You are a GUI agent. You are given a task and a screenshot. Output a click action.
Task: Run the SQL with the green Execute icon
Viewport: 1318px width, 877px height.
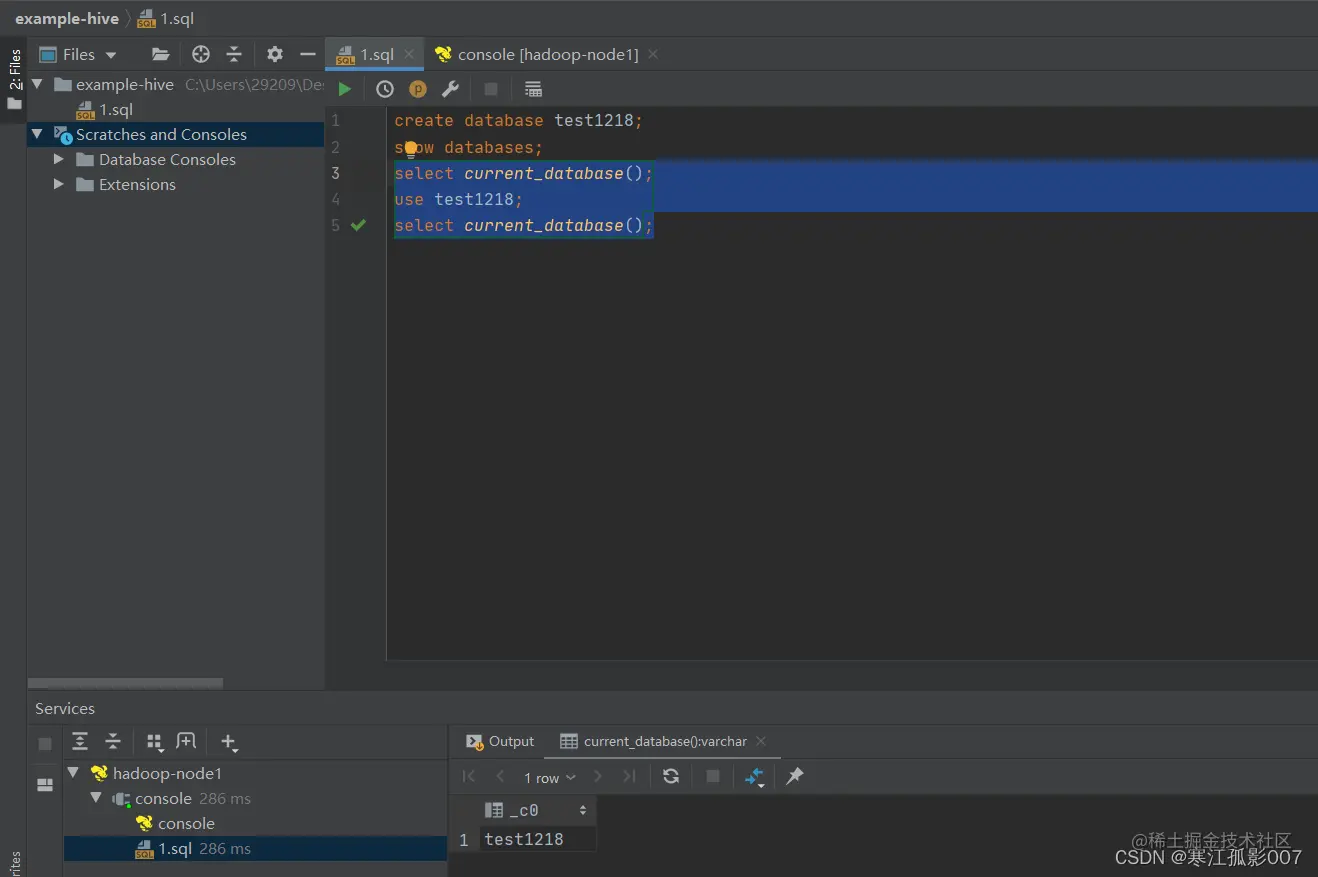[345, 89]
